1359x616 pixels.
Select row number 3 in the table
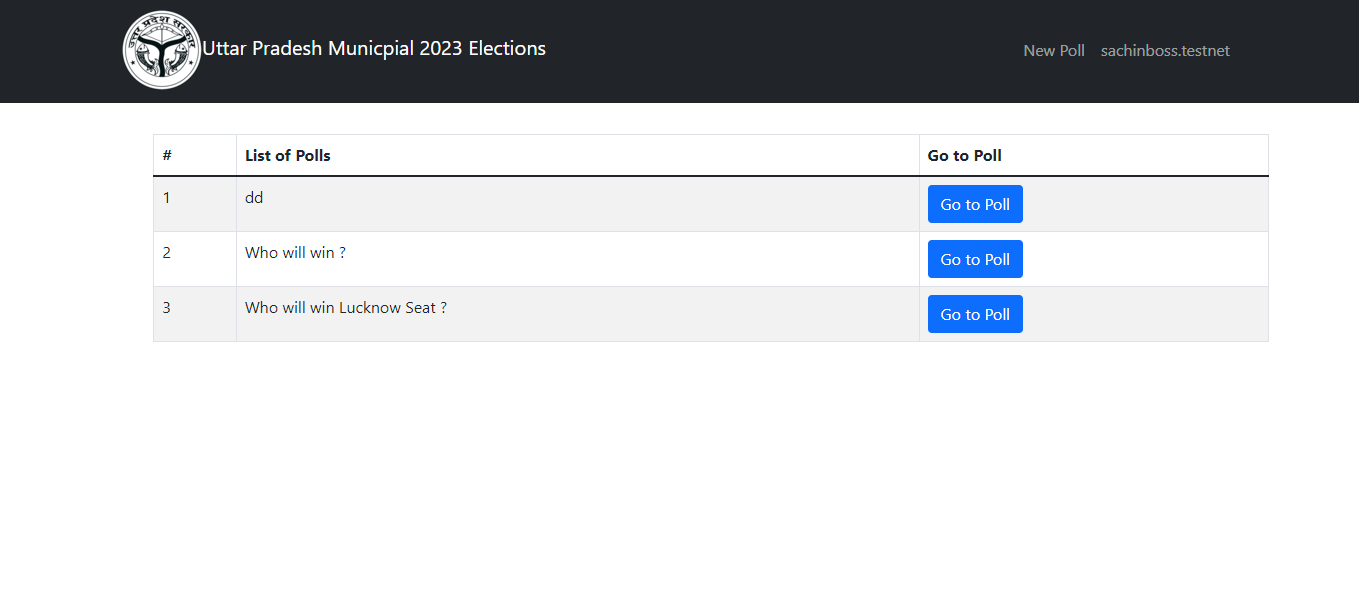[x=167, y=308]
